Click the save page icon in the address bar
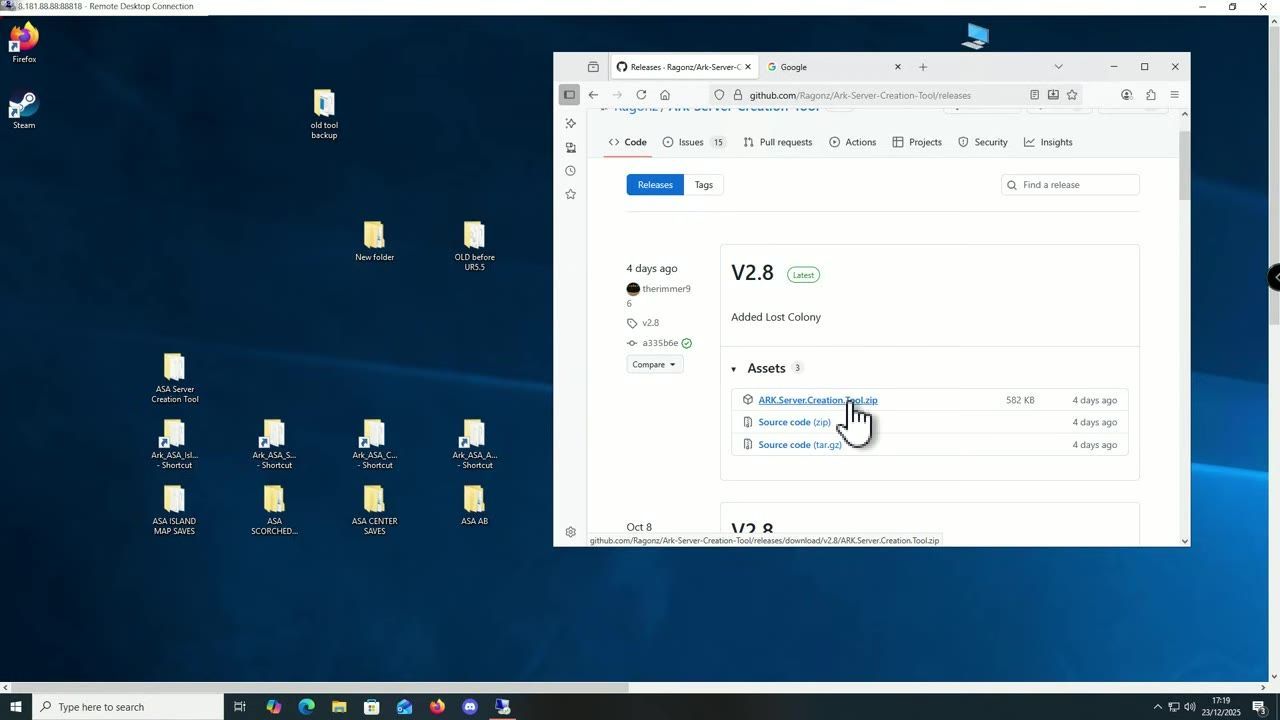This screenshot has height=720, width=1280. point(1053,95)
